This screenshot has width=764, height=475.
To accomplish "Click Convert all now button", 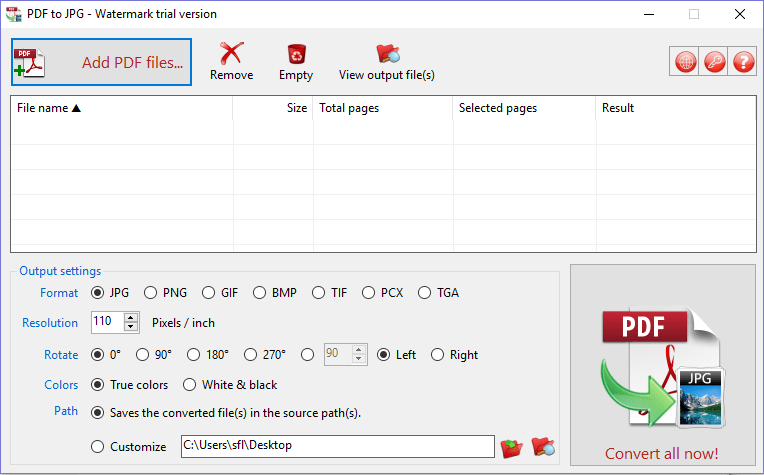I will [663, 365].
